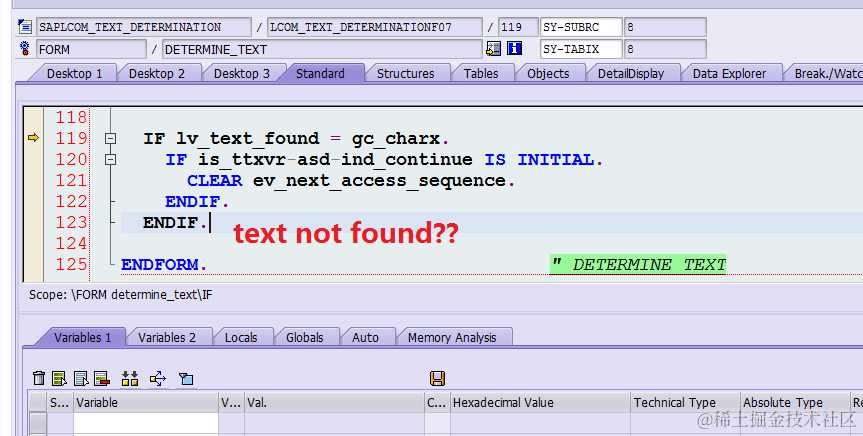Switch to the Locals tab

tap(241, 337)
